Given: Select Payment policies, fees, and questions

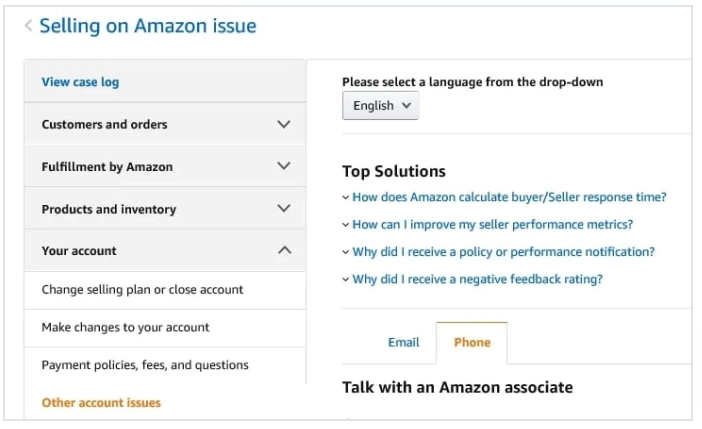Looking at the screenshot, I should point(165,365).
